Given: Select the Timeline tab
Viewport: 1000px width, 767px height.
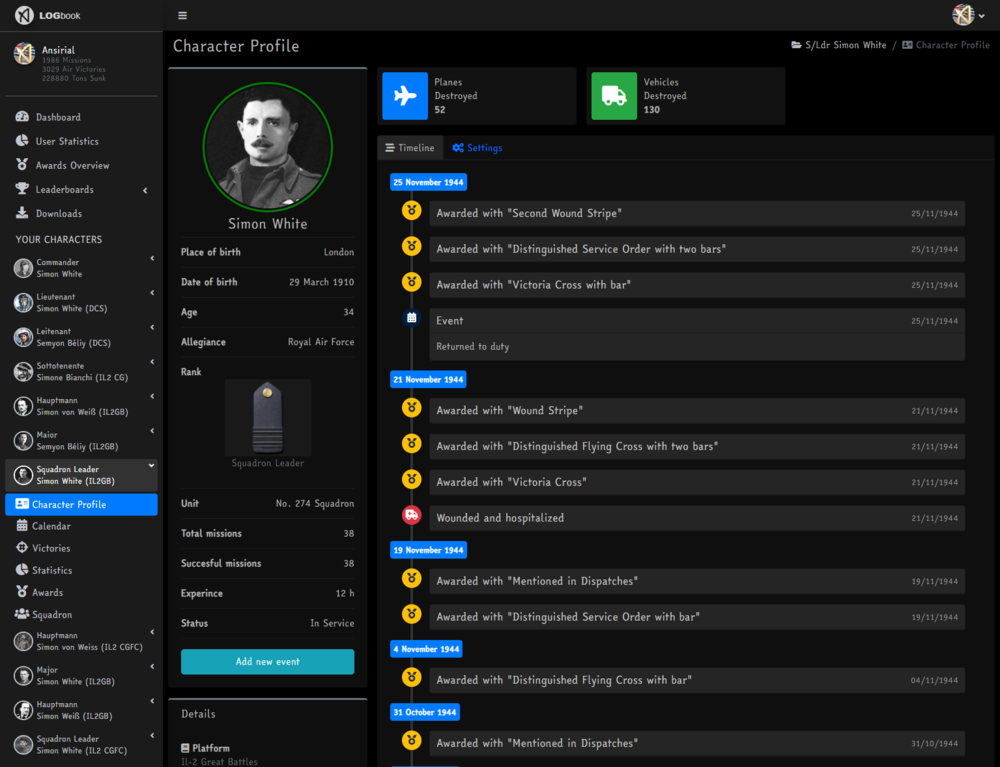Looking at the screenshot, I should pos(410,148).
